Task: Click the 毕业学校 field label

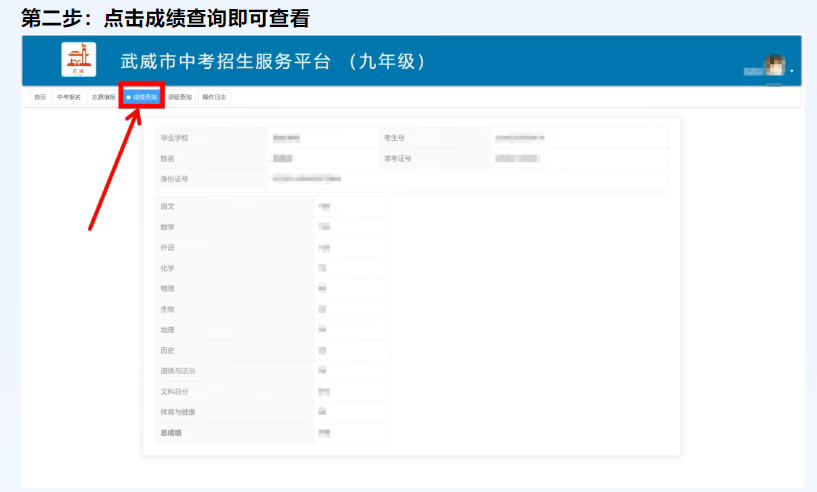Action: [x=175, y=137]
